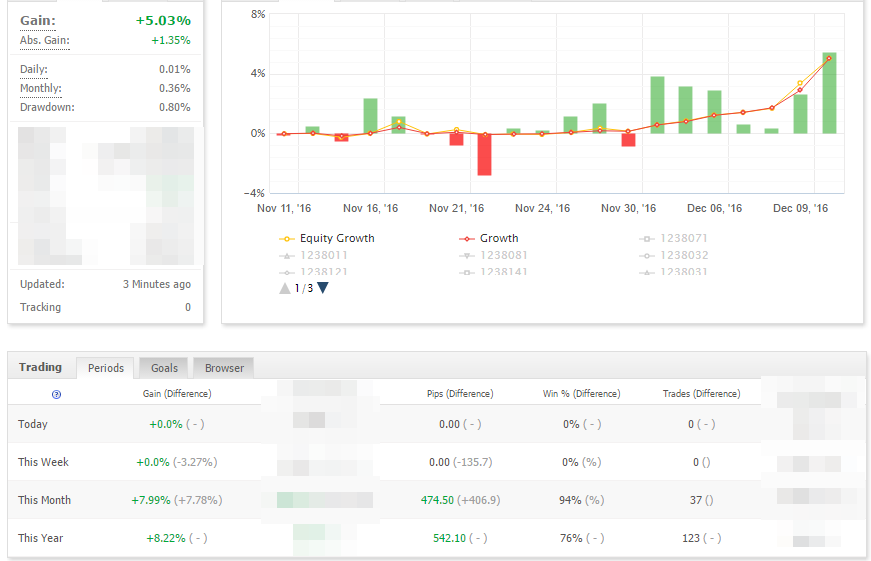
Task: Click the '3 Minutes ago' updated value
Action: [157, 284]
